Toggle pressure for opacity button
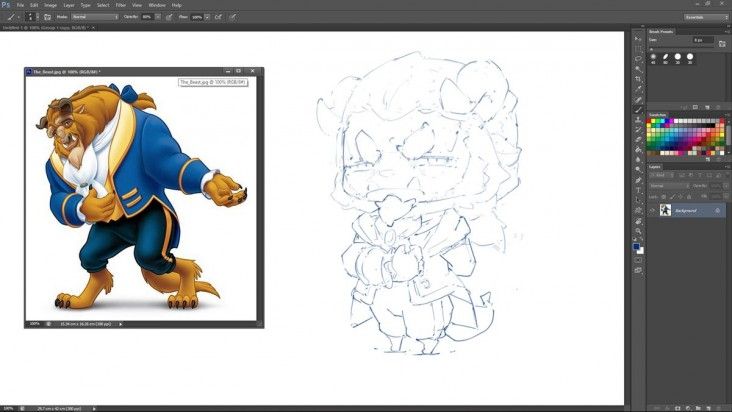 point(169,17)
